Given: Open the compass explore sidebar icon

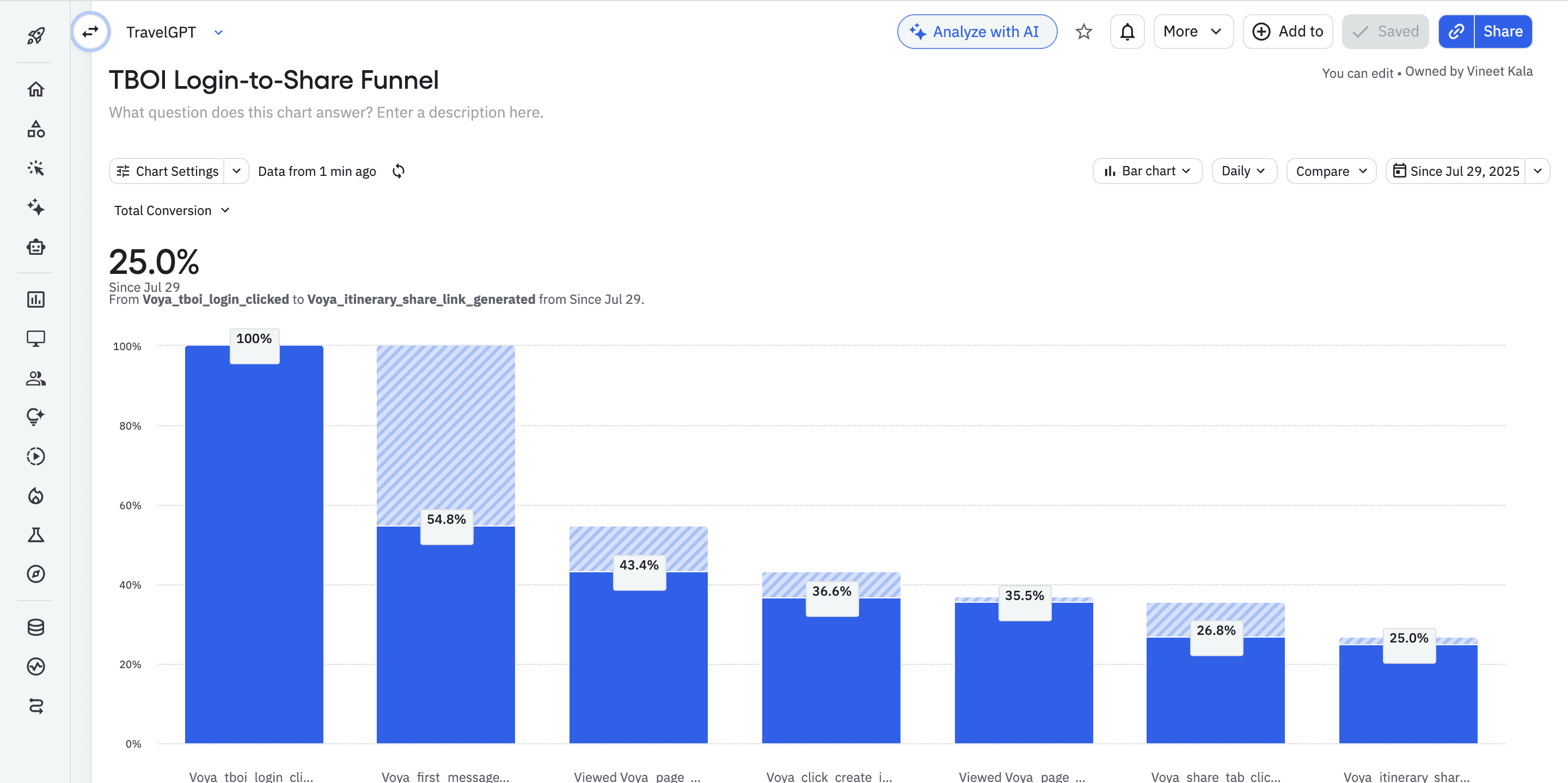Looking at the screenshot, I should coord(36,573).
